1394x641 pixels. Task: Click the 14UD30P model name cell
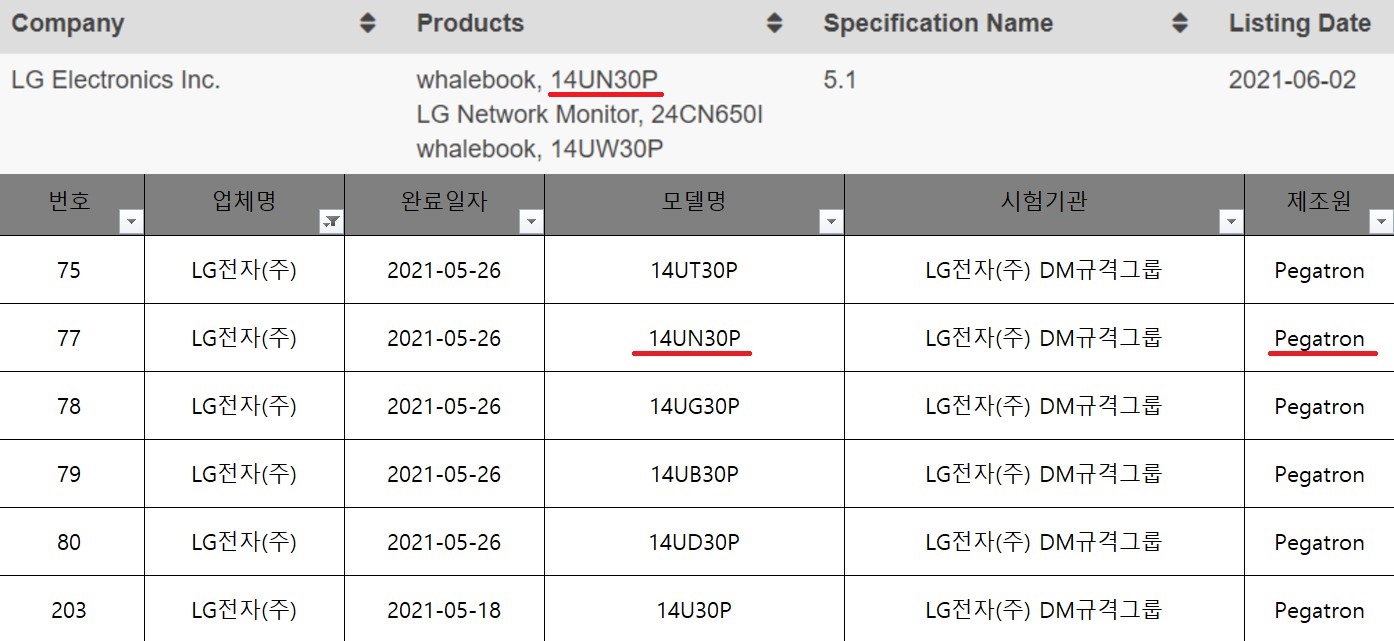click(x=694, y=543)
